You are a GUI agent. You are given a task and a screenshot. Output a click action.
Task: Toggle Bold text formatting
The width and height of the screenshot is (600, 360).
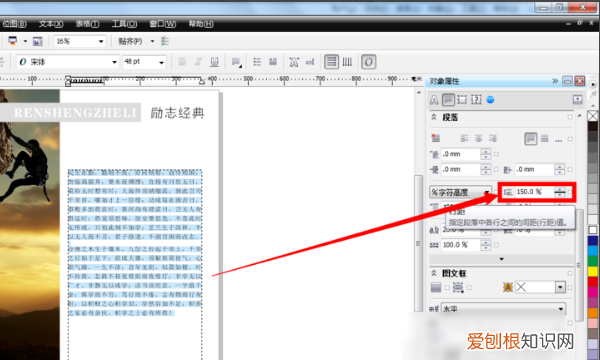pyautogui.click(x=182, y=62)
